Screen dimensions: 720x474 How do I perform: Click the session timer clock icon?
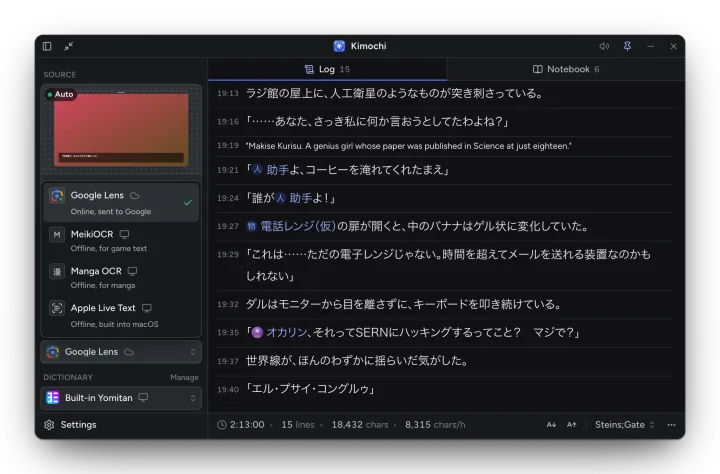(x=222, y=425)
